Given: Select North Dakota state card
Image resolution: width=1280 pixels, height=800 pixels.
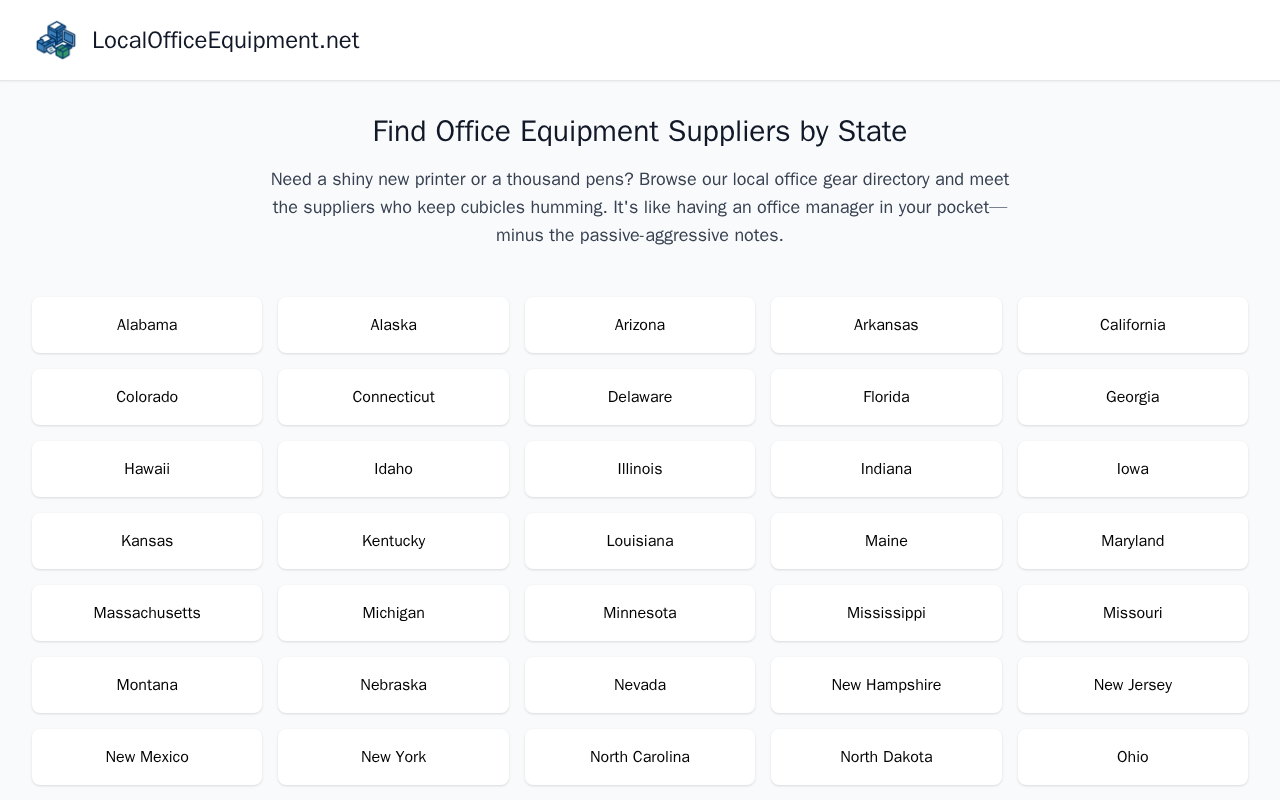Looking at the screenshot, I should [886, 757].
